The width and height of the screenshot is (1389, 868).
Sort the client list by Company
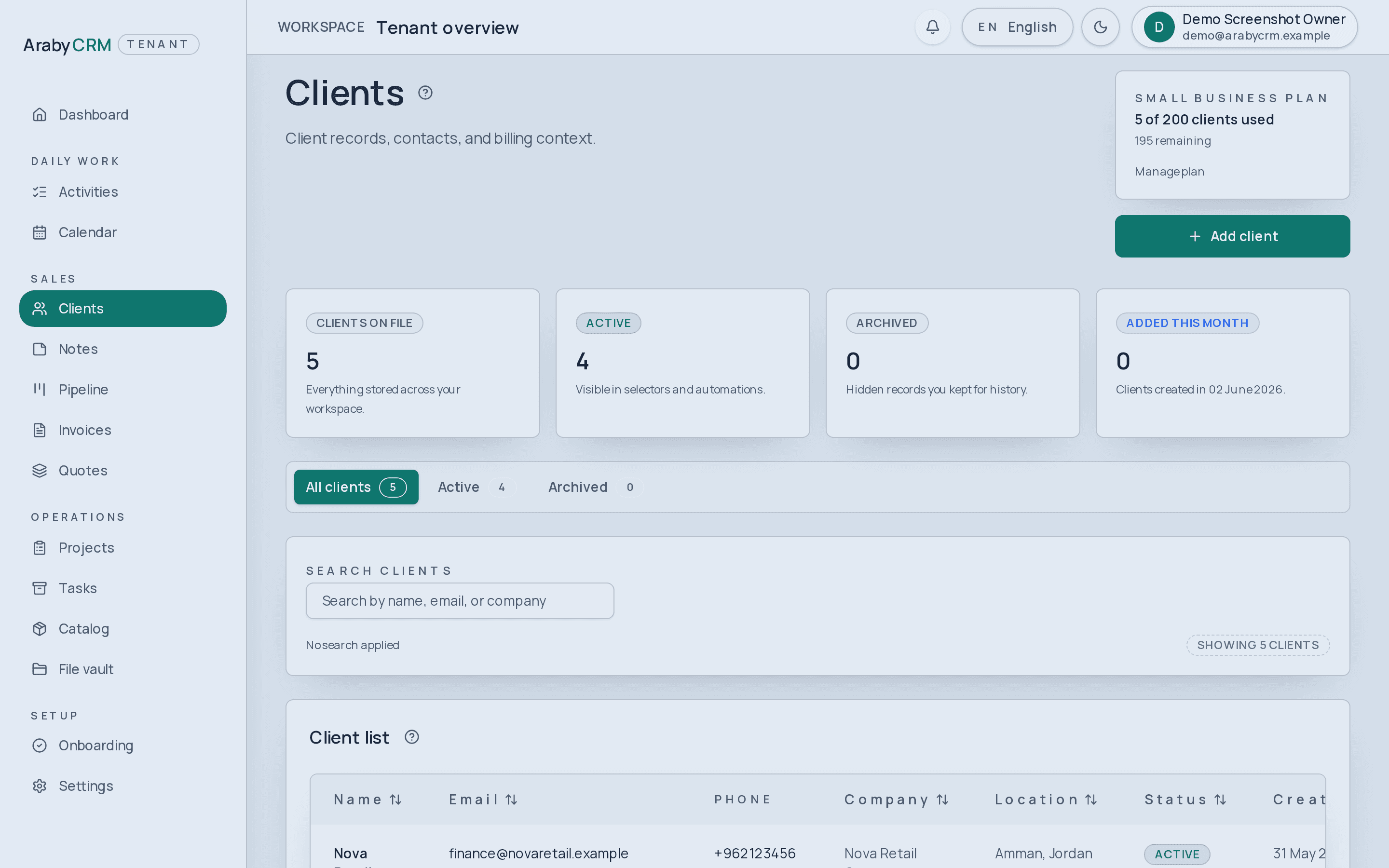click(897, 800)
